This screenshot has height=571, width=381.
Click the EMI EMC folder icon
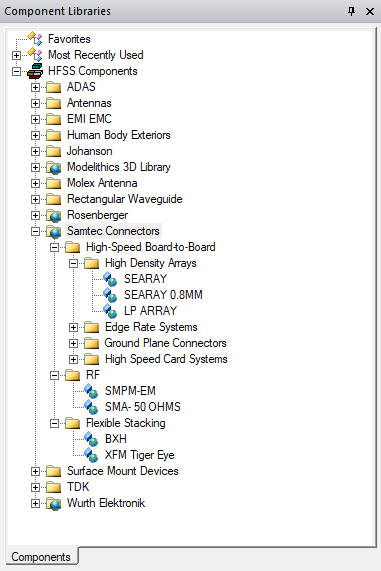(54, 119)
